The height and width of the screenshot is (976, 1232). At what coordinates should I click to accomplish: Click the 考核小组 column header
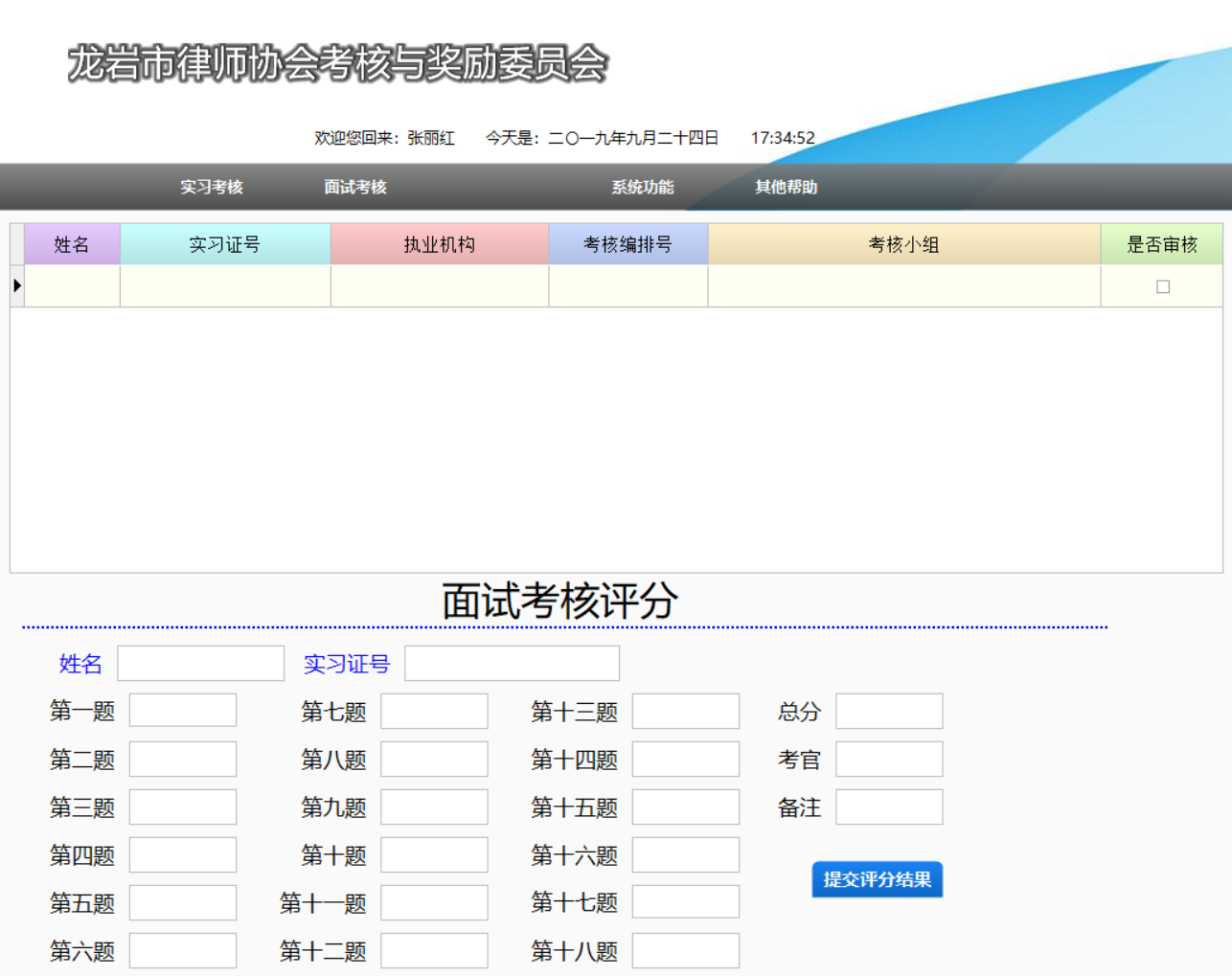click(x=903, y=244)
